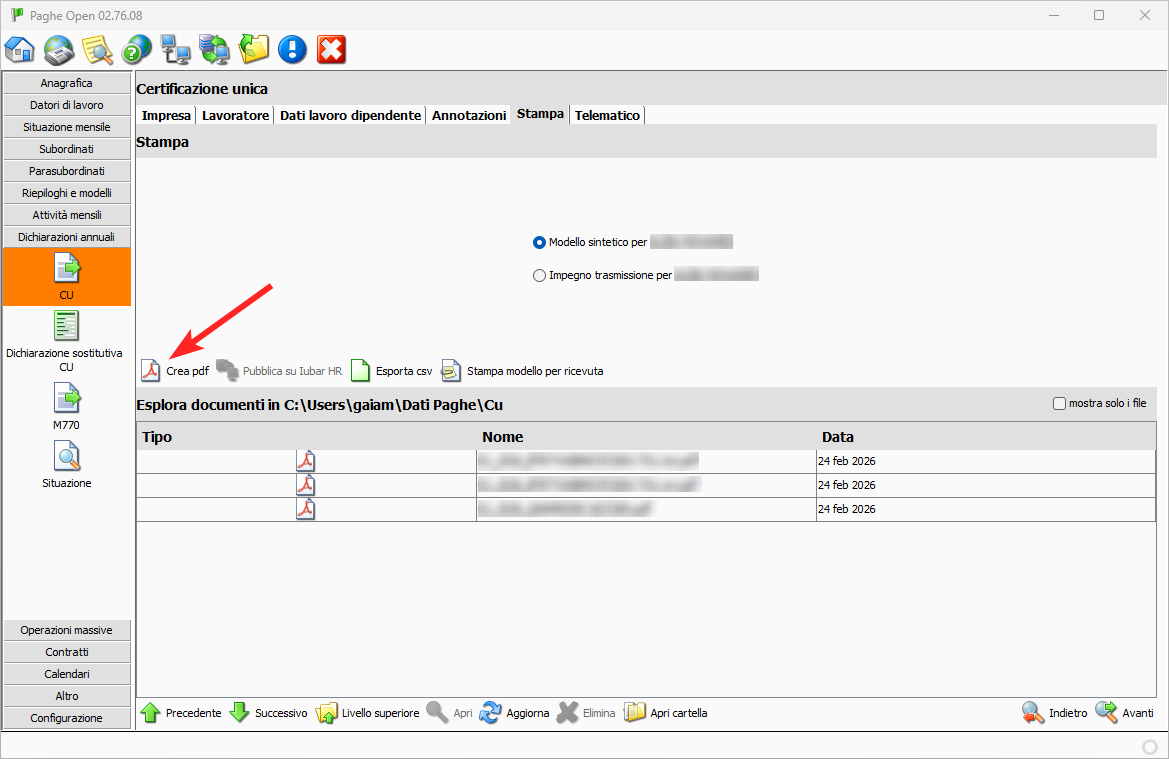Select Impegno trasmissione radio button

540,275
